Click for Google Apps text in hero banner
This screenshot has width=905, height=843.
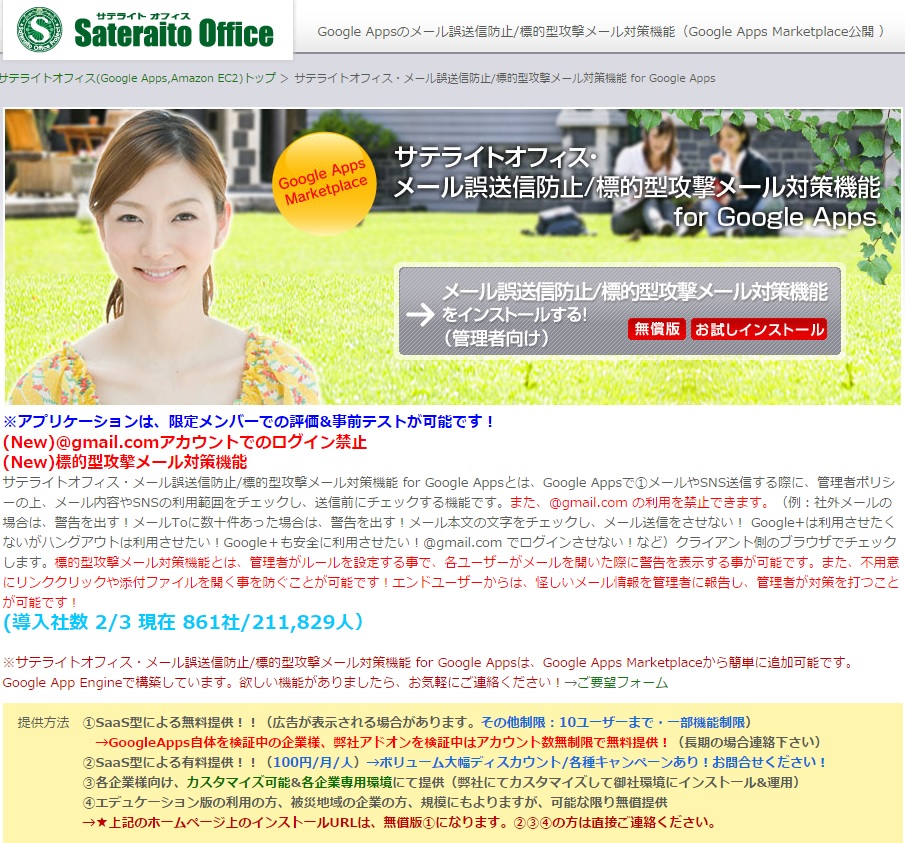point(775,218)
